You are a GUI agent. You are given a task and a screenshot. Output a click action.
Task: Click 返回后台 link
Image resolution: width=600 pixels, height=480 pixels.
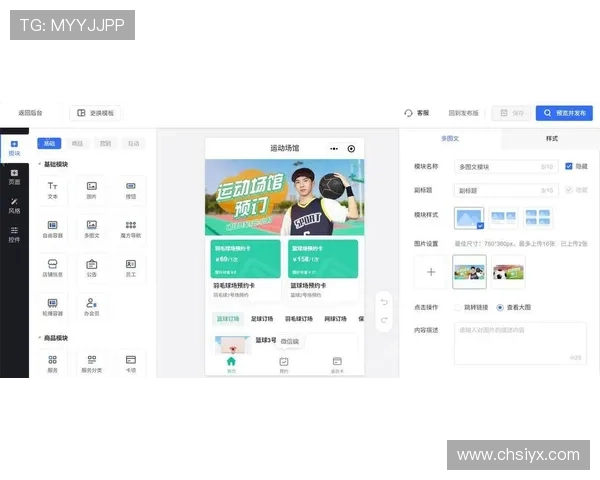(x=30, y=113)
